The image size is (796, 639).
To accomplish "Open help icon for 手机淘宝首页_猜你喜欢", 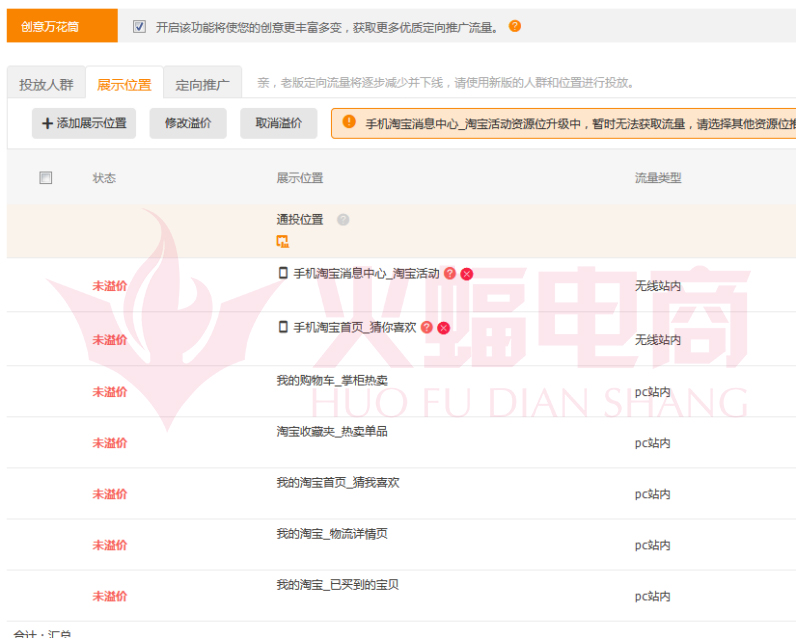I will pos(427,327).
